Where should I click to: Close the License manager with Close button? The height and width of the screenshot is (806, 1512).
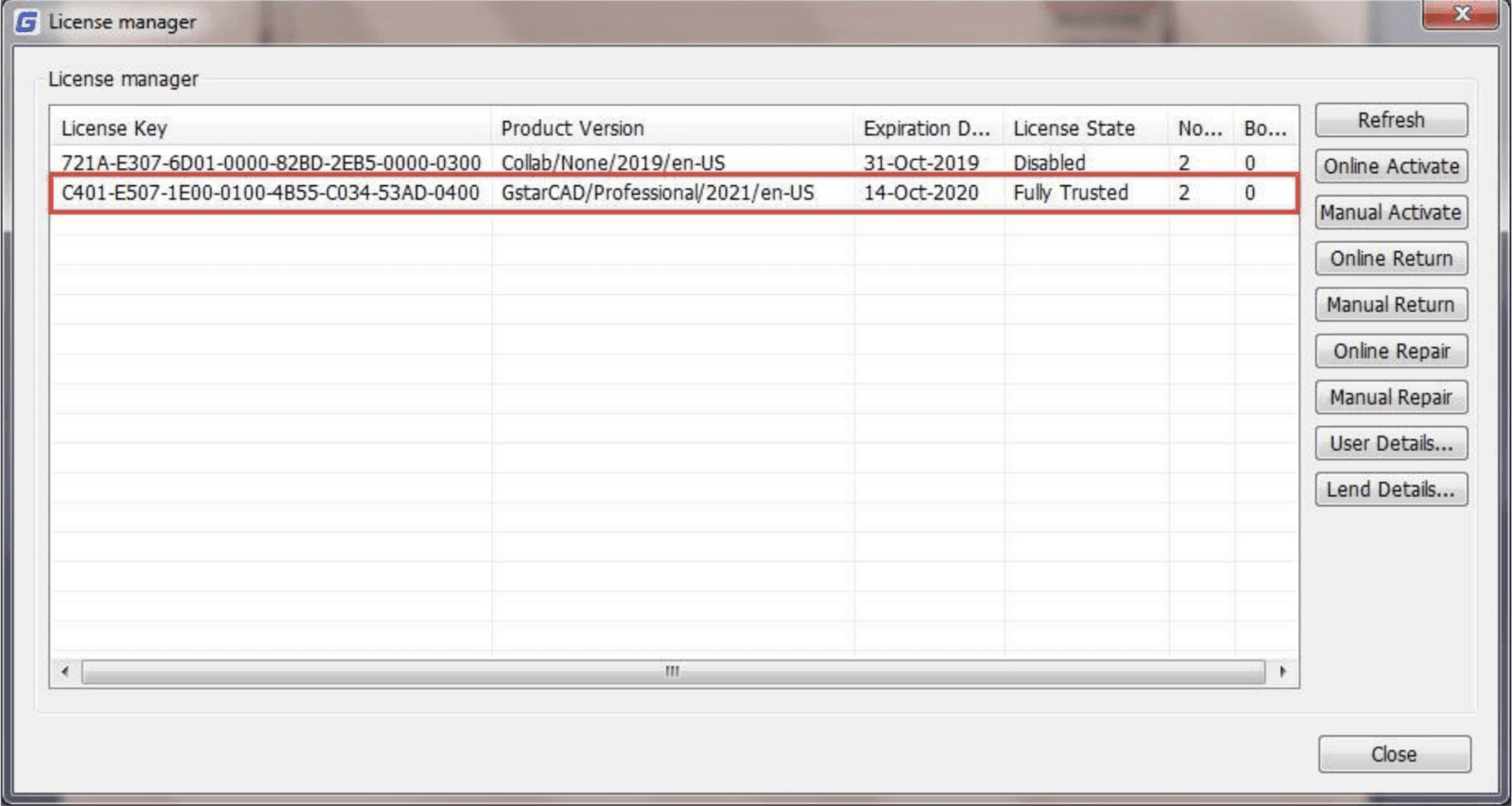(1394, 754)
